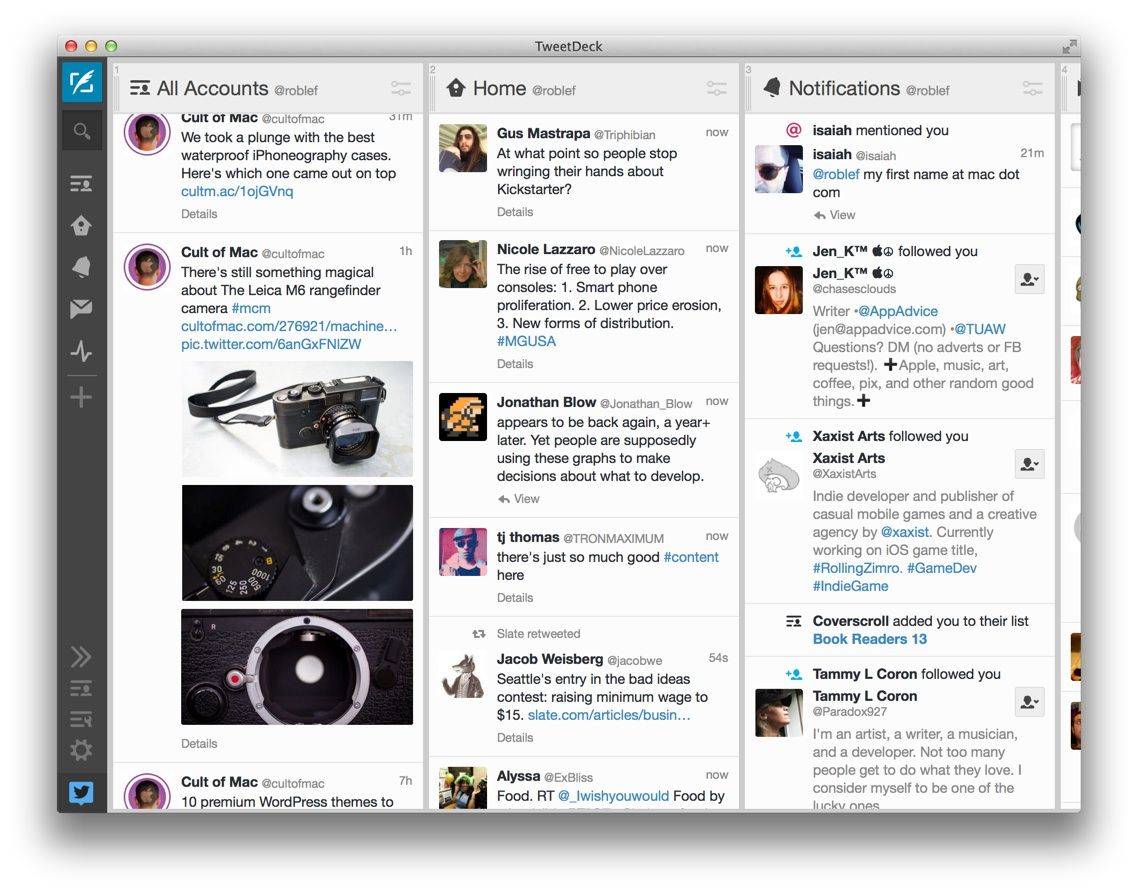Screen dimensions: 1138x892
Task: Click the @TUAW mention
Action: [980, 330]
